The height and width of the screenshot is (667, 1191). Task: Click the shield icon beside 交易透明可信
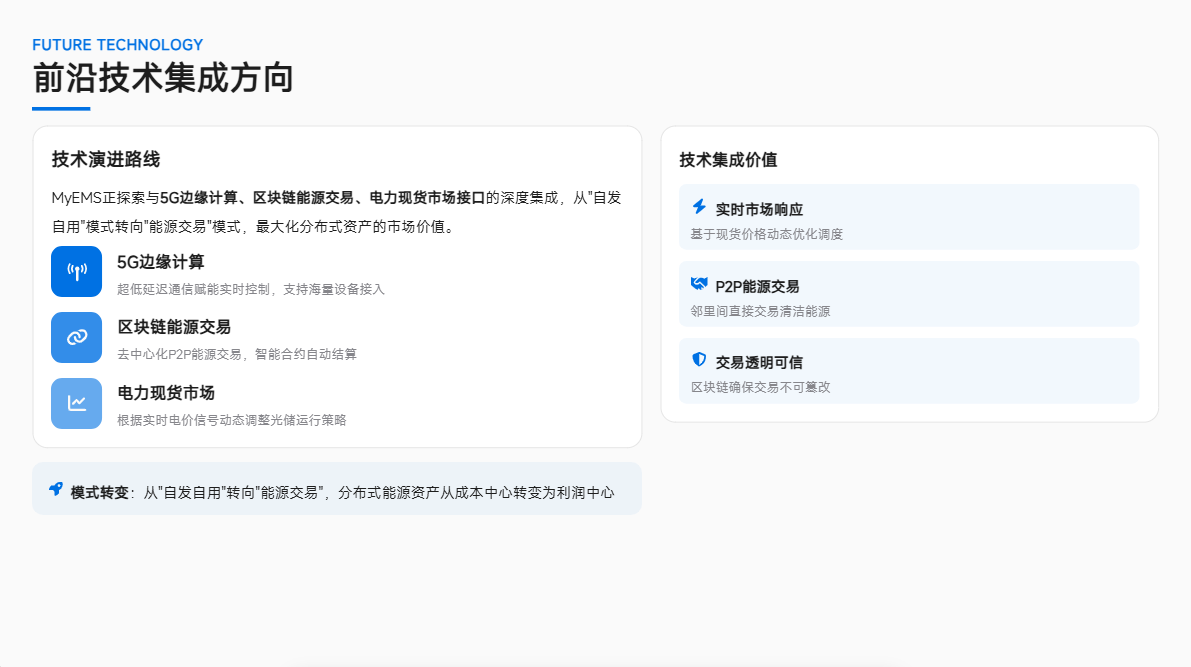700,360
